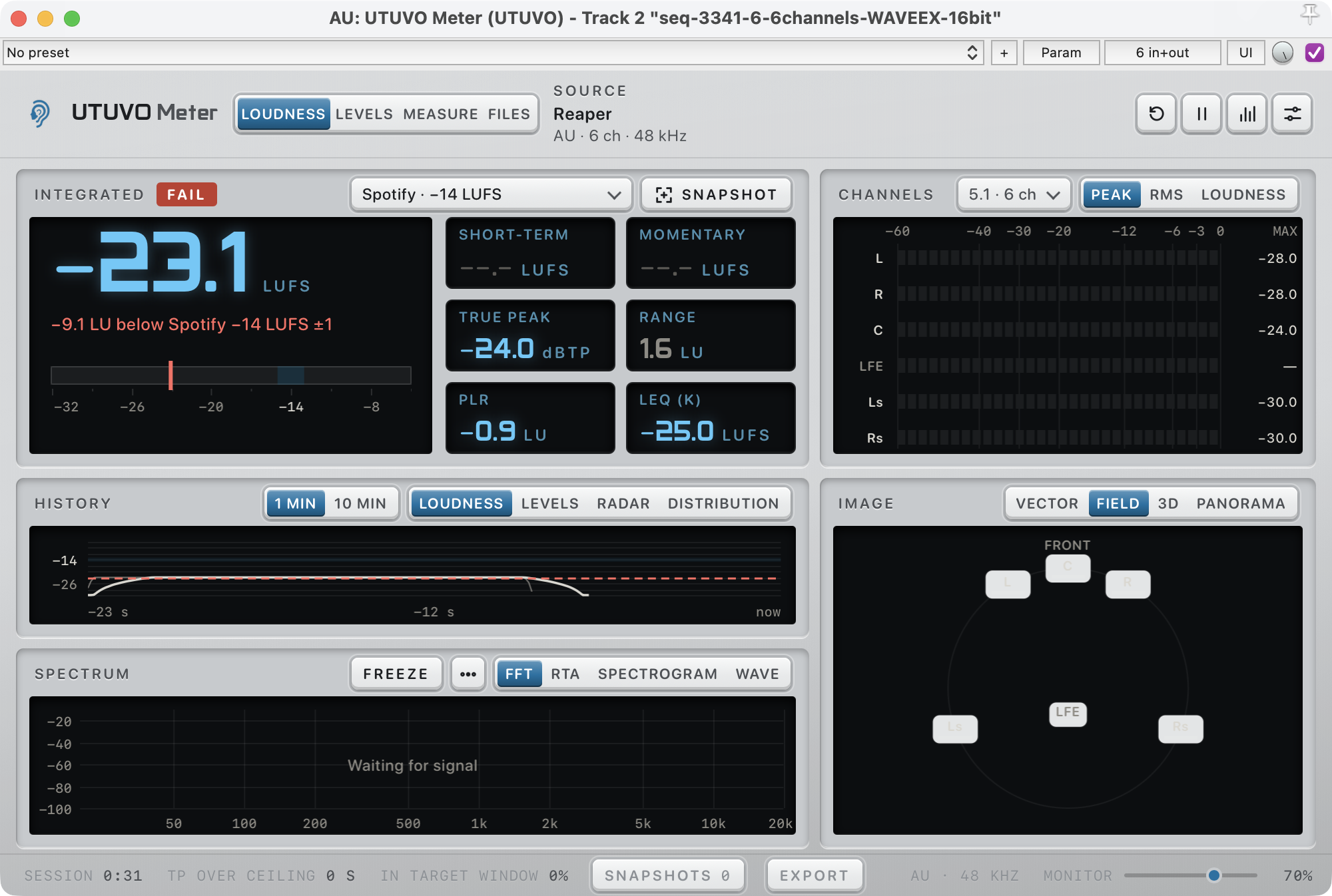
Task: Click the SNAPSHOT button
Action: click(x=716, y=194)
